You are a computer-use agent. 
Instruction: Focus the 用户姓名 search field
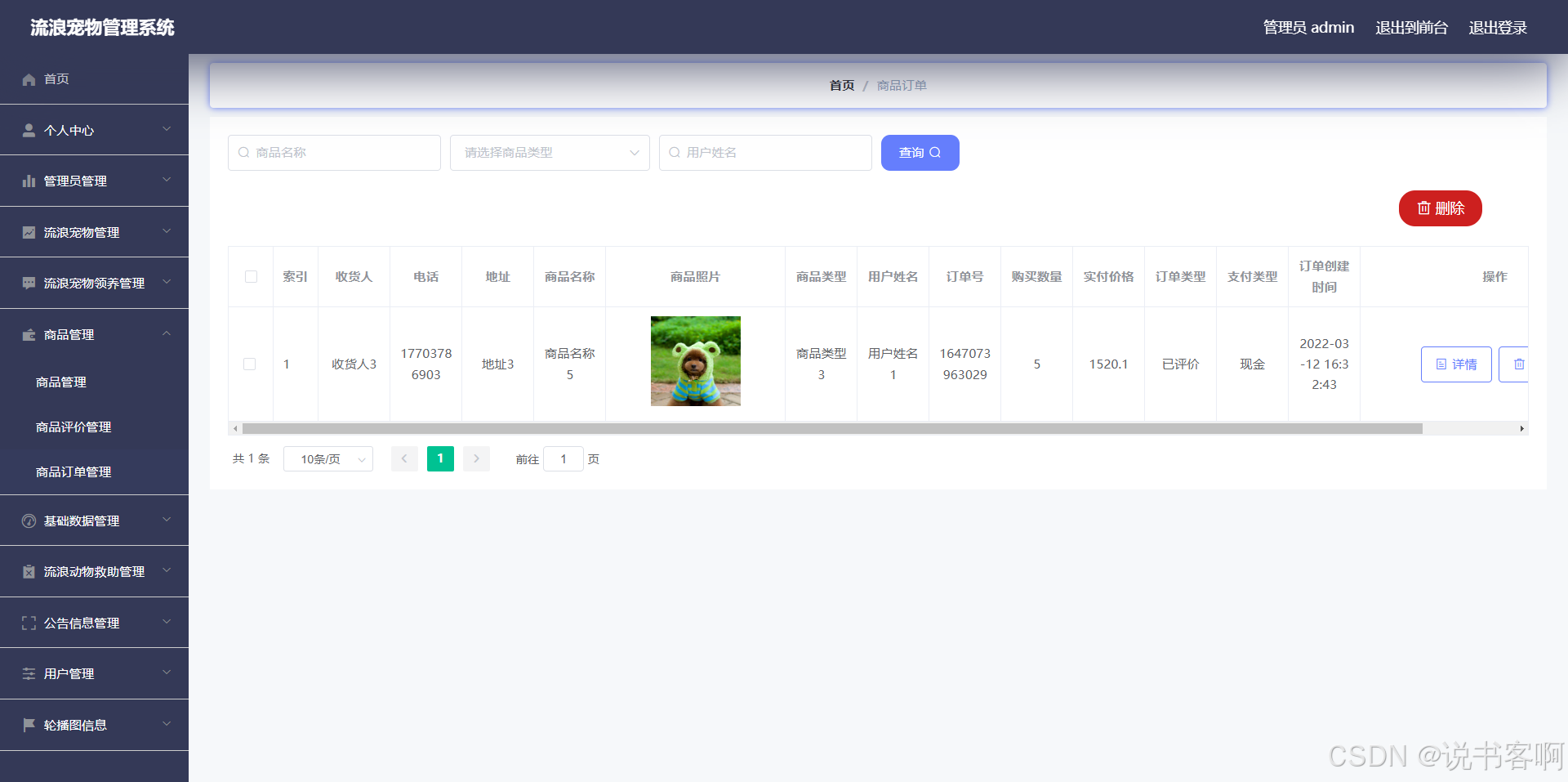pos(765,153)
